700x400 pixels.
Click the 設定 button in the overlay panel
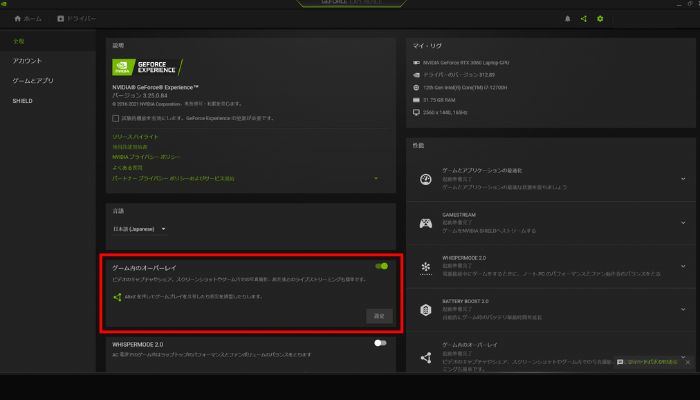(379, 316)
